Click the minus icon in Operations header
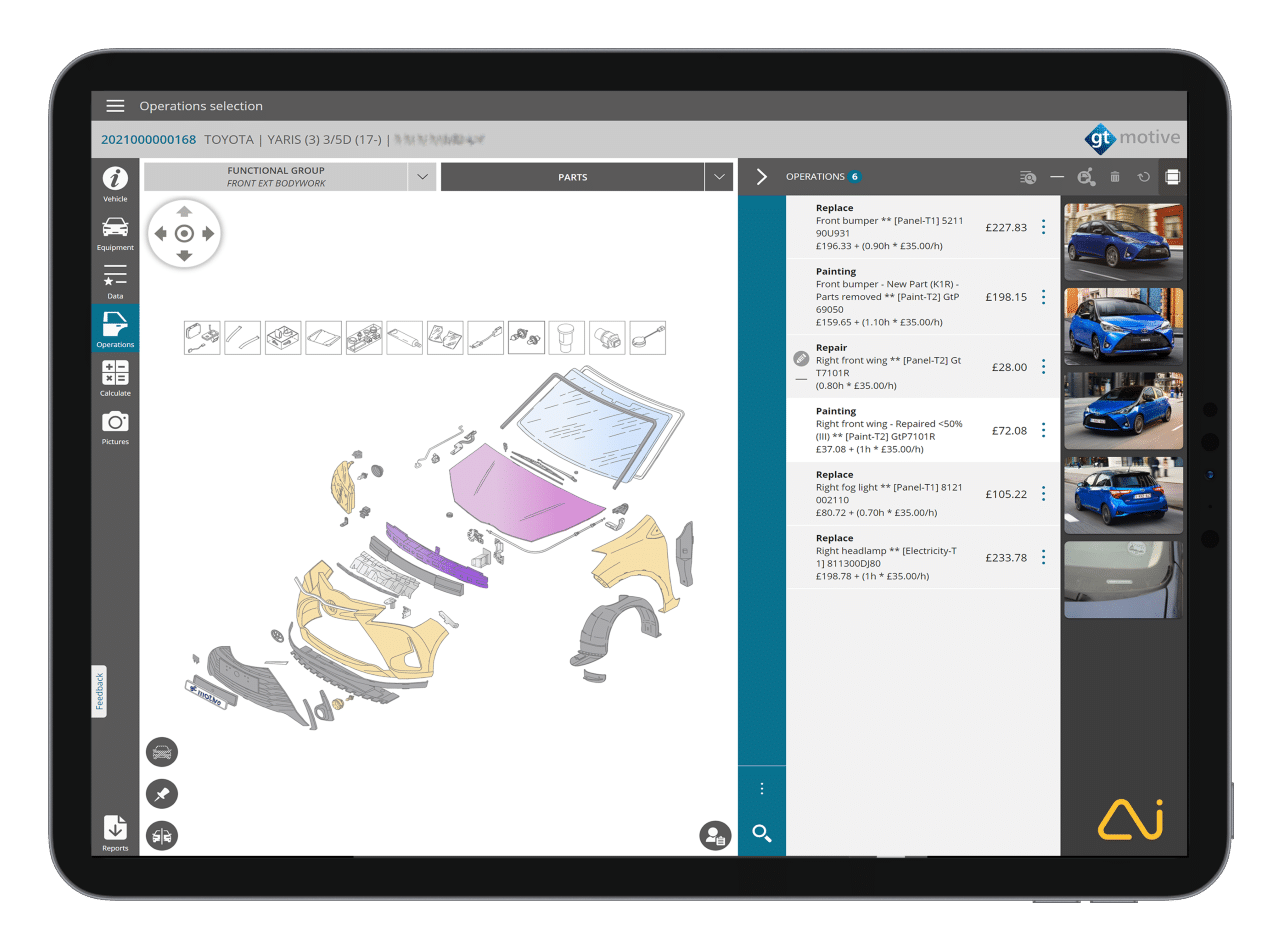 point(1057,177)
